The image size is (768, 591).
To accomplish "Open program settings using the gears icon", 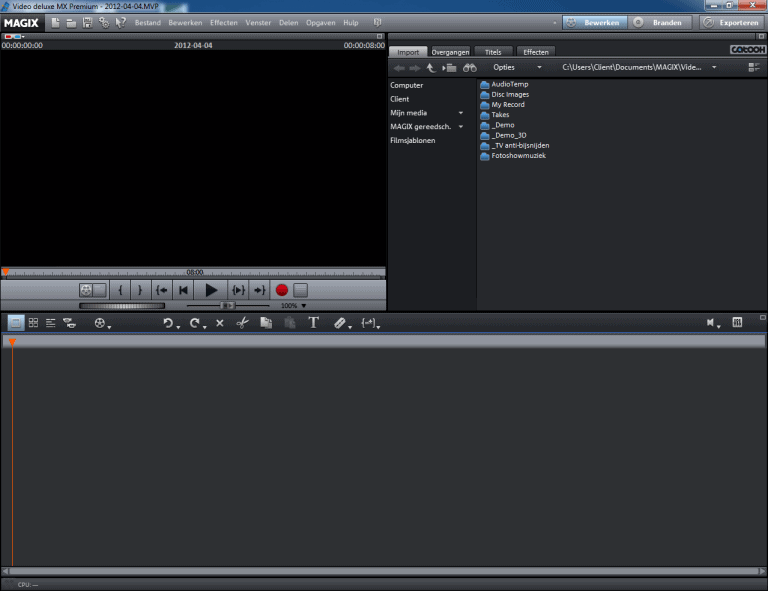I will 104,23.
